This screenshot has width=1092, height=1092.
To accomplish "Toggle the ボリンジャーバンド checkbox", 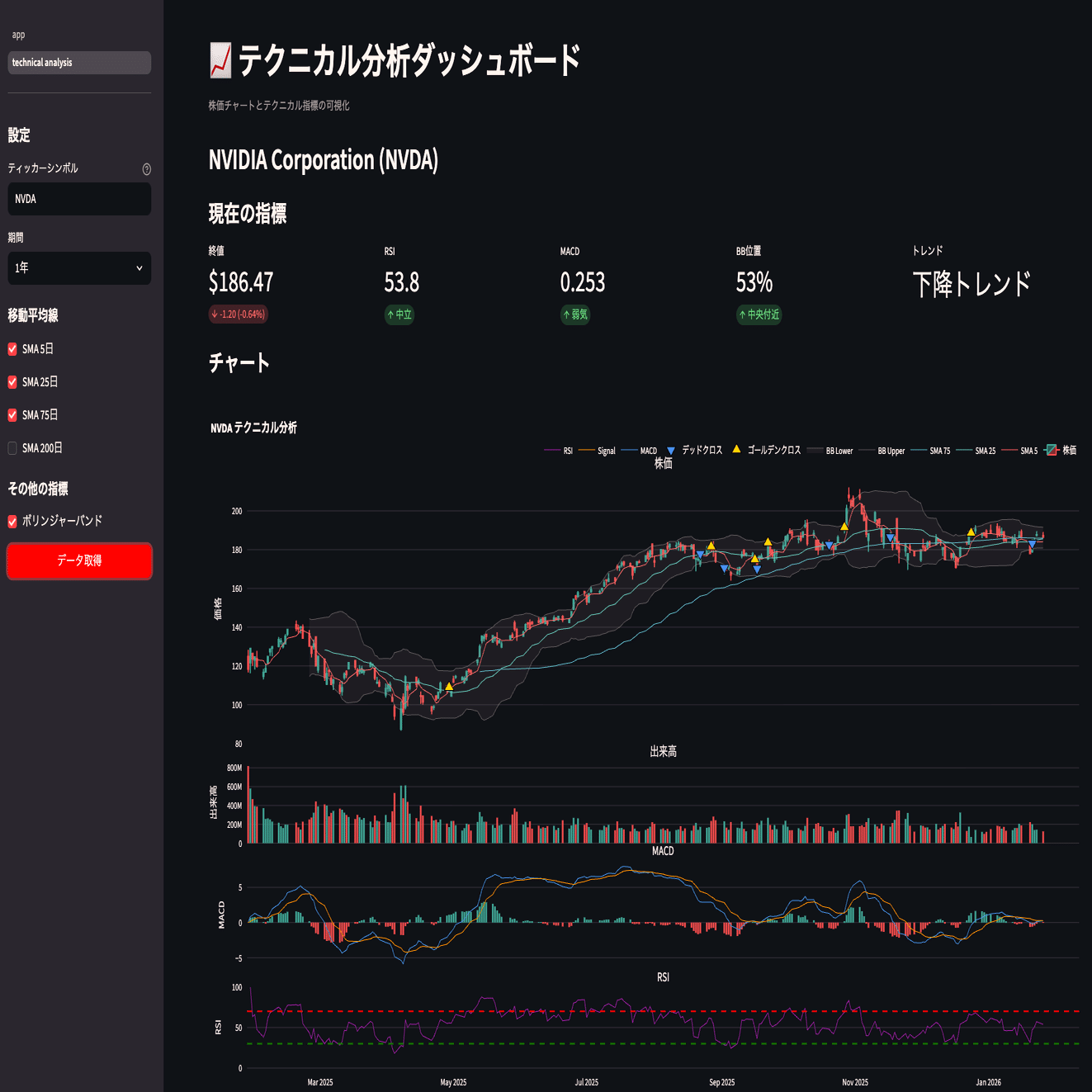I will [12, 521].
